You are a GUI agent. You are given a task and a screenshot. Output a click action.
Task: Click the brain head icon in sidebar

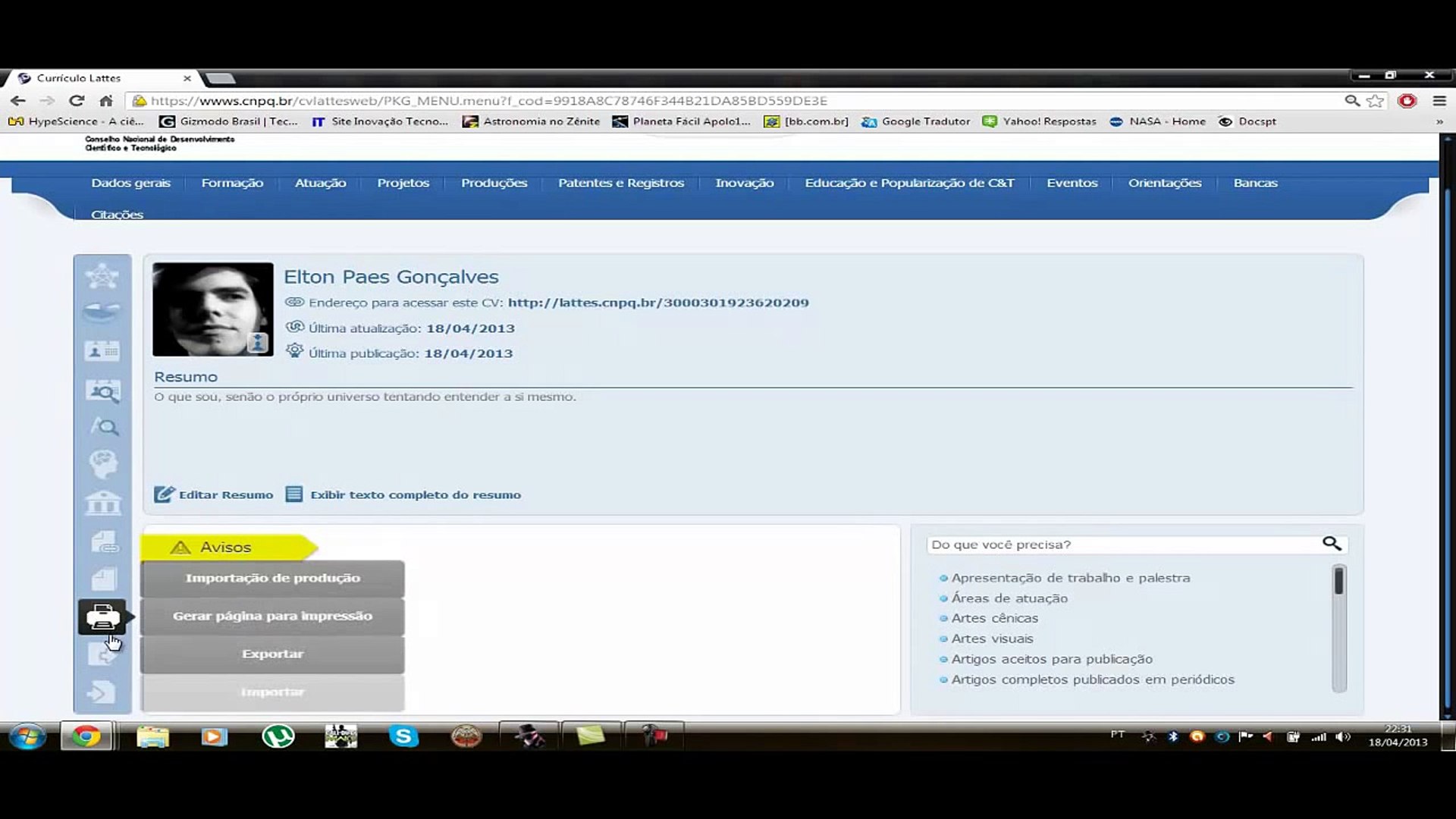point(102,463)
